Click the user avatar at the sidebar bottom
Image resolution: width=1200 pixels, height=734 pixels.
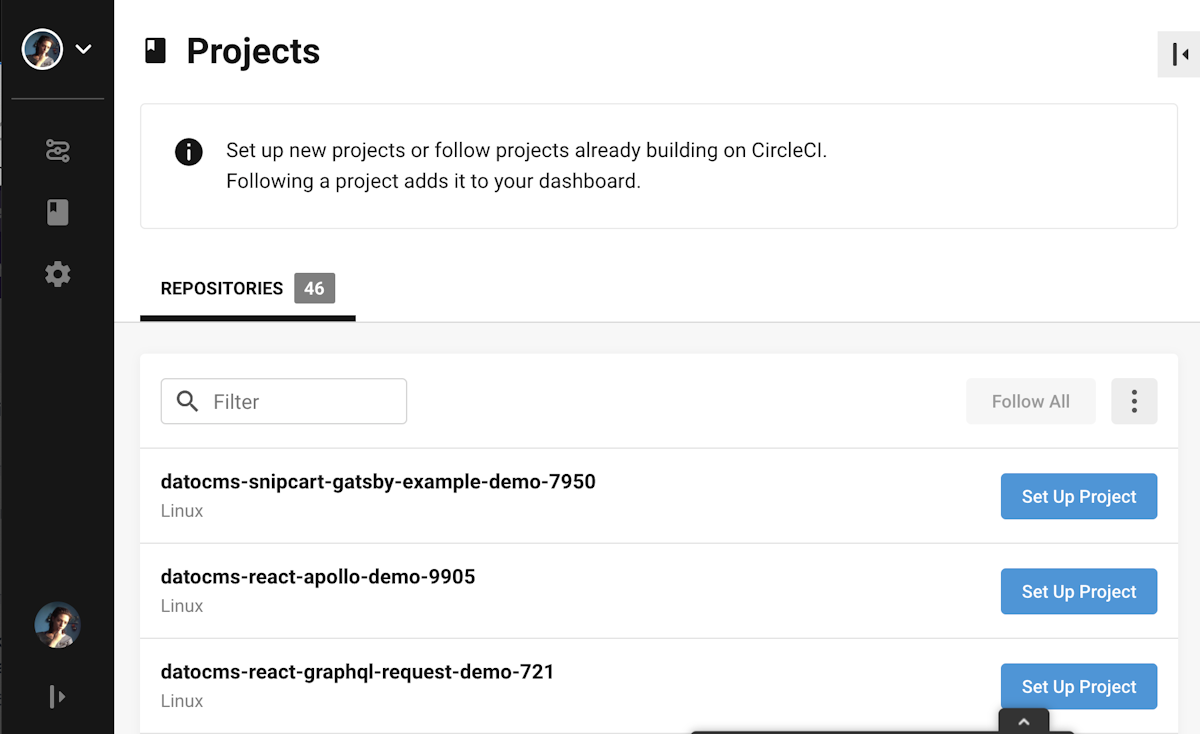[57, 624]
